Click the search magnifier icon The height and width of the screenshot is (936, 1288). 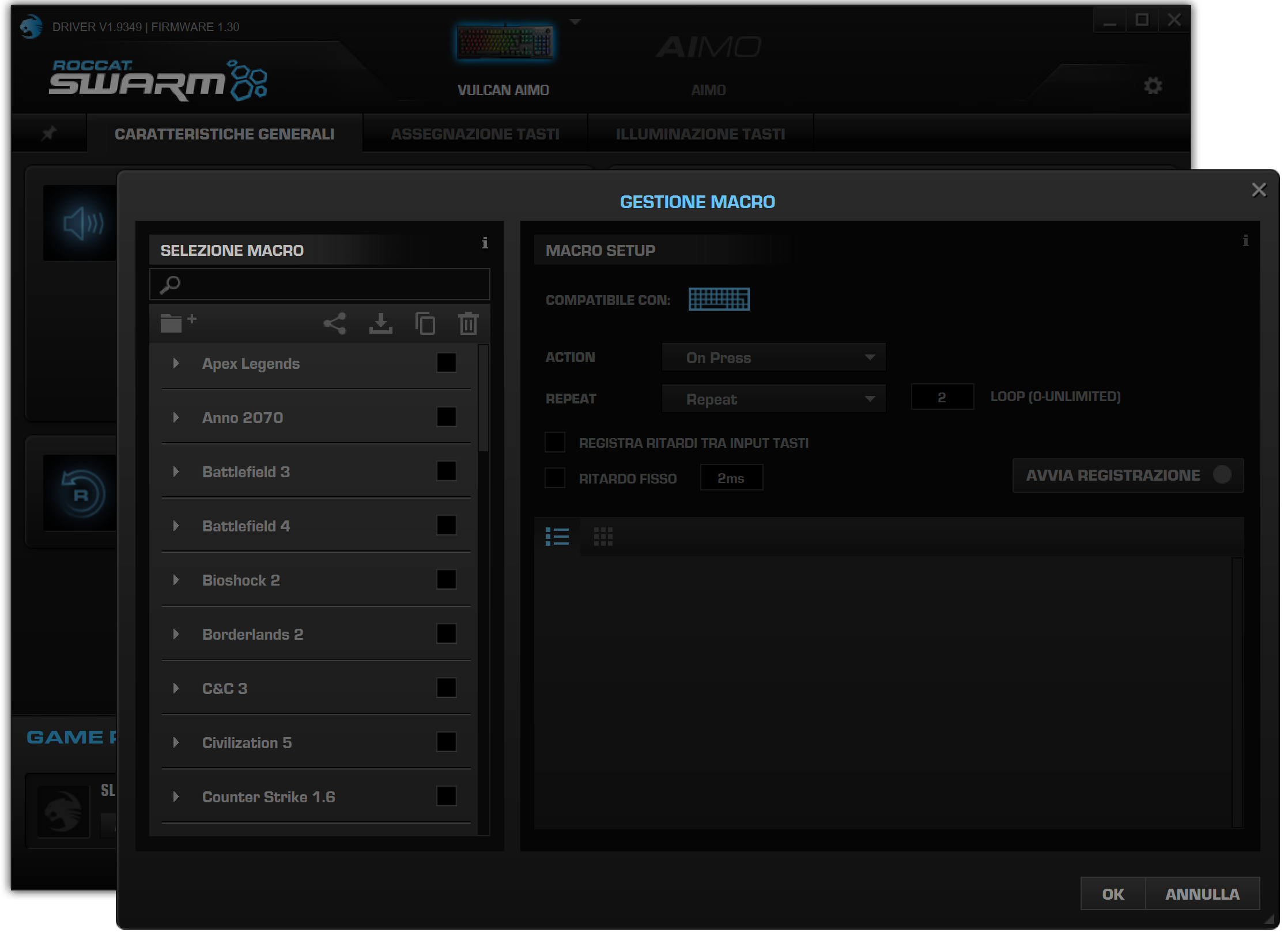click(170, 285)
